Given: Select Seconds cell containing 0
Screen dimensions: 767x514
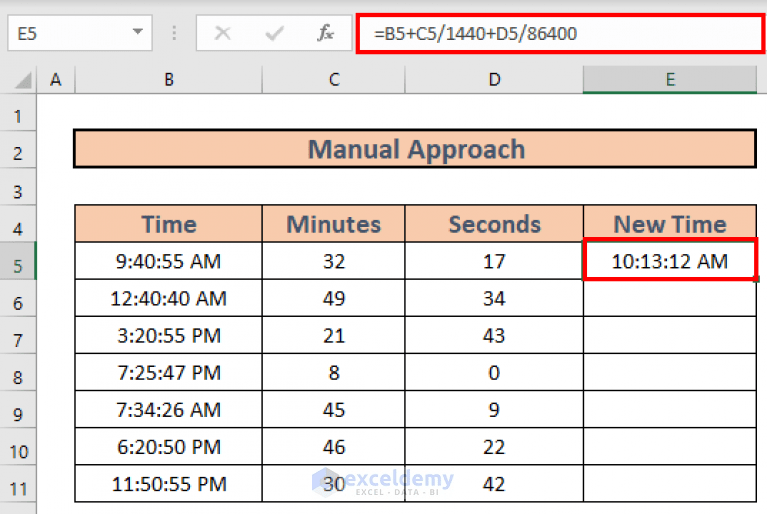Looking at the screenshot, I should 494,373.
